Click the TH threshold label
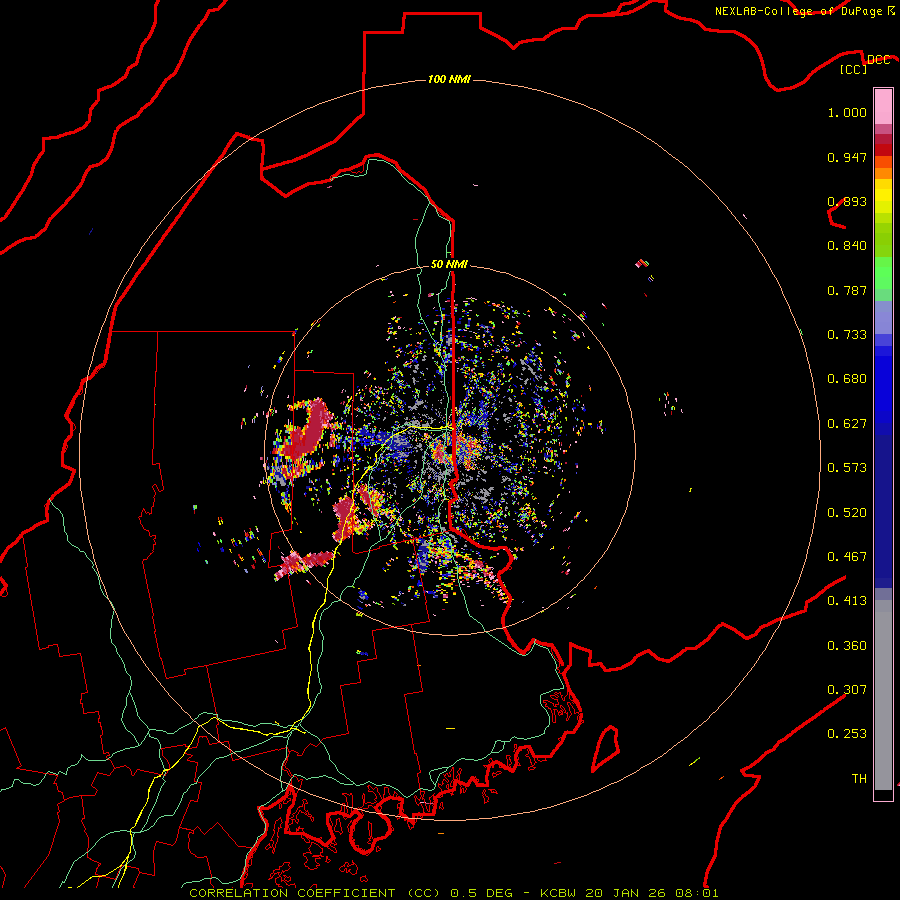Viewport: 900px width, 900px height. click(x=859, y=779)
